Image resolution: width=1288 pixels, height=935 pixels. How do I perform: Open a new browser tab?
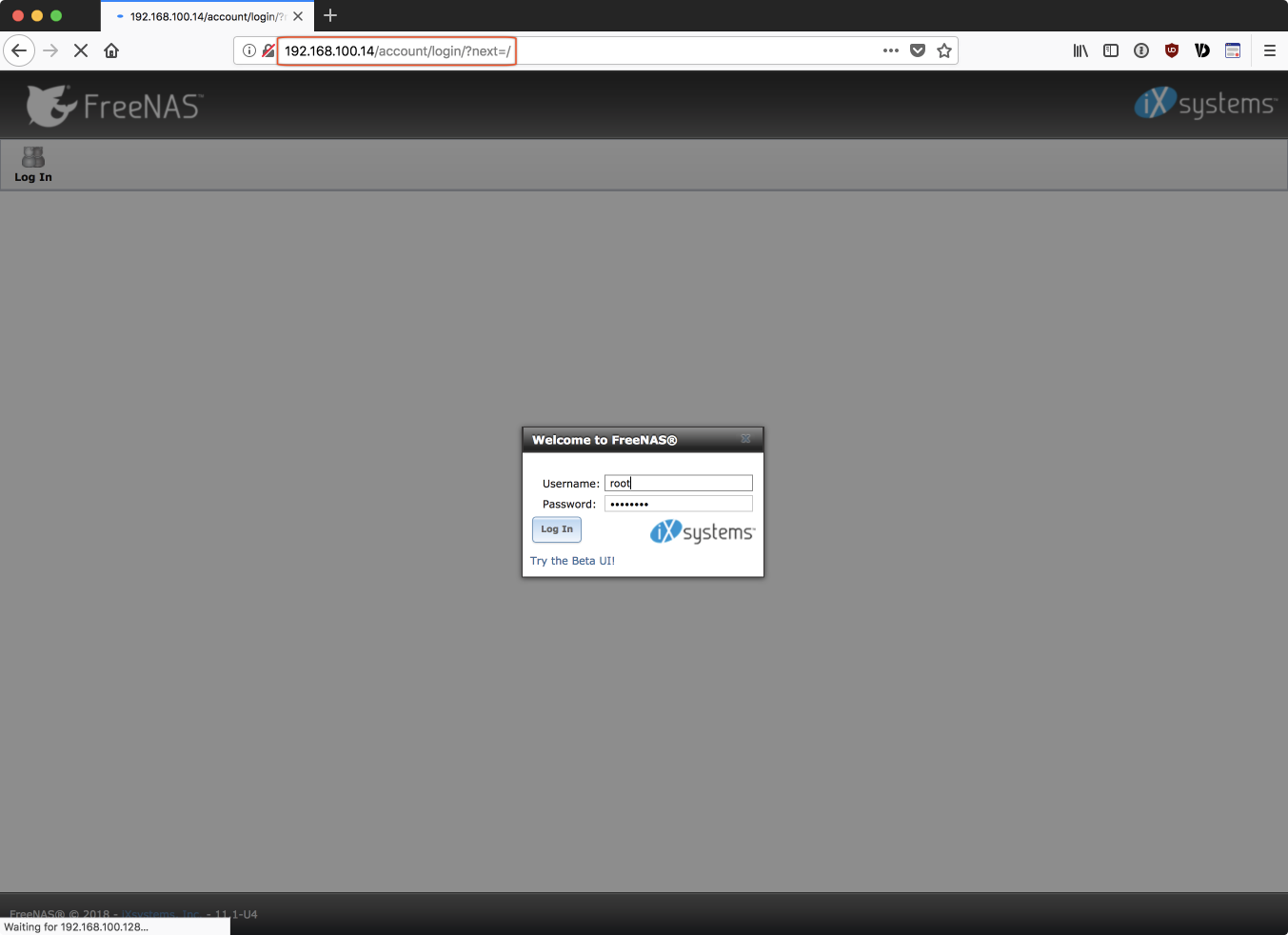coord(330,15)
